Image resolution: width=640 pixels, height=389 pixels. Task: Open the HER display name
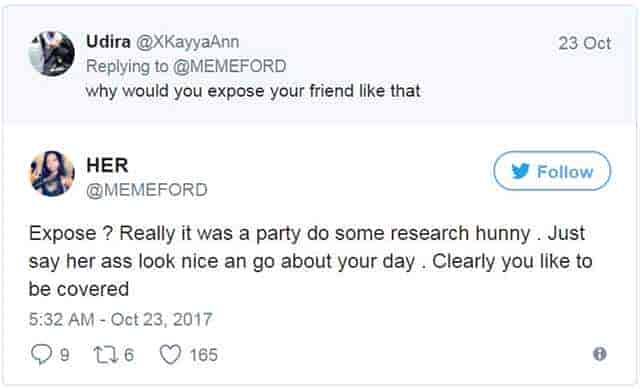click(x=107, y=165)
